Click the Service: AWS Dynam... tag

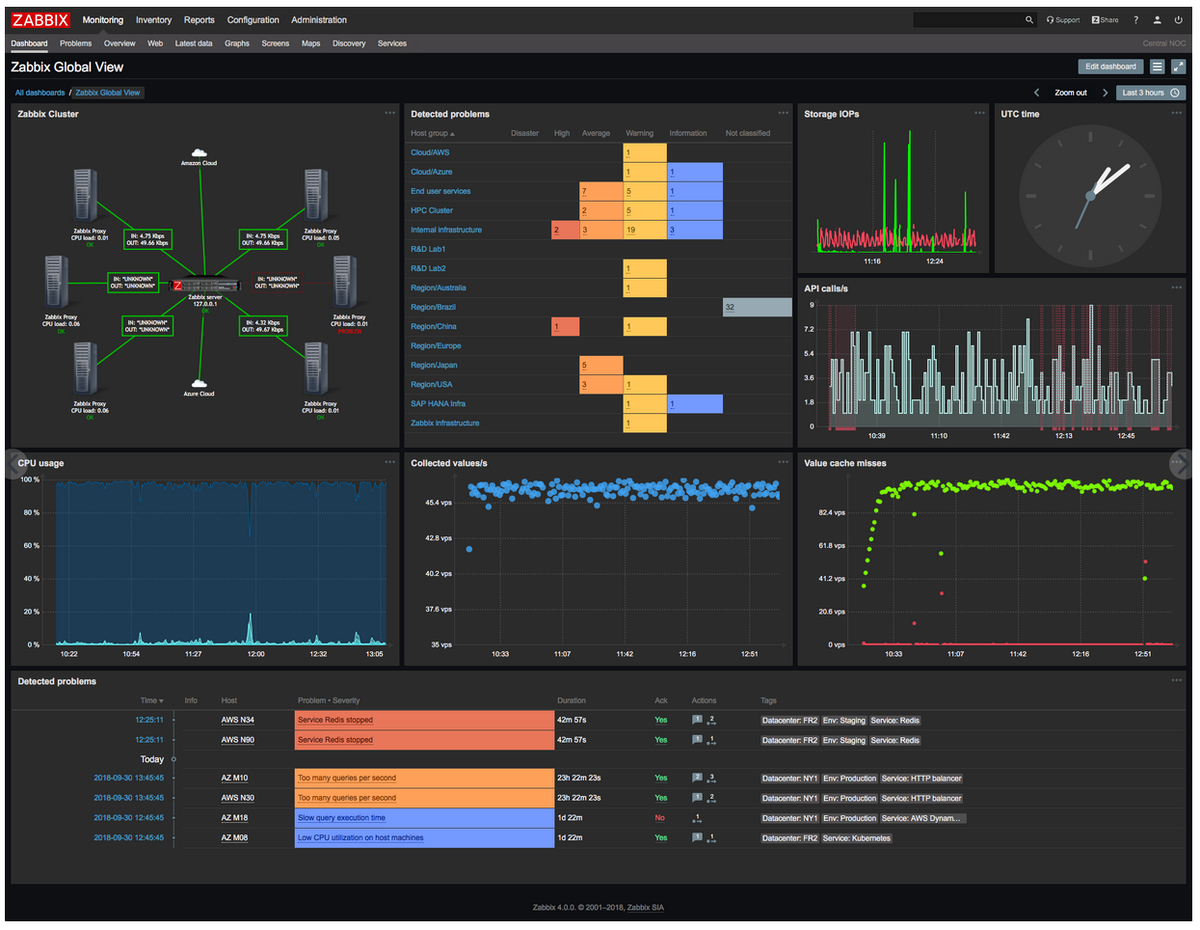tap(923, 818)
